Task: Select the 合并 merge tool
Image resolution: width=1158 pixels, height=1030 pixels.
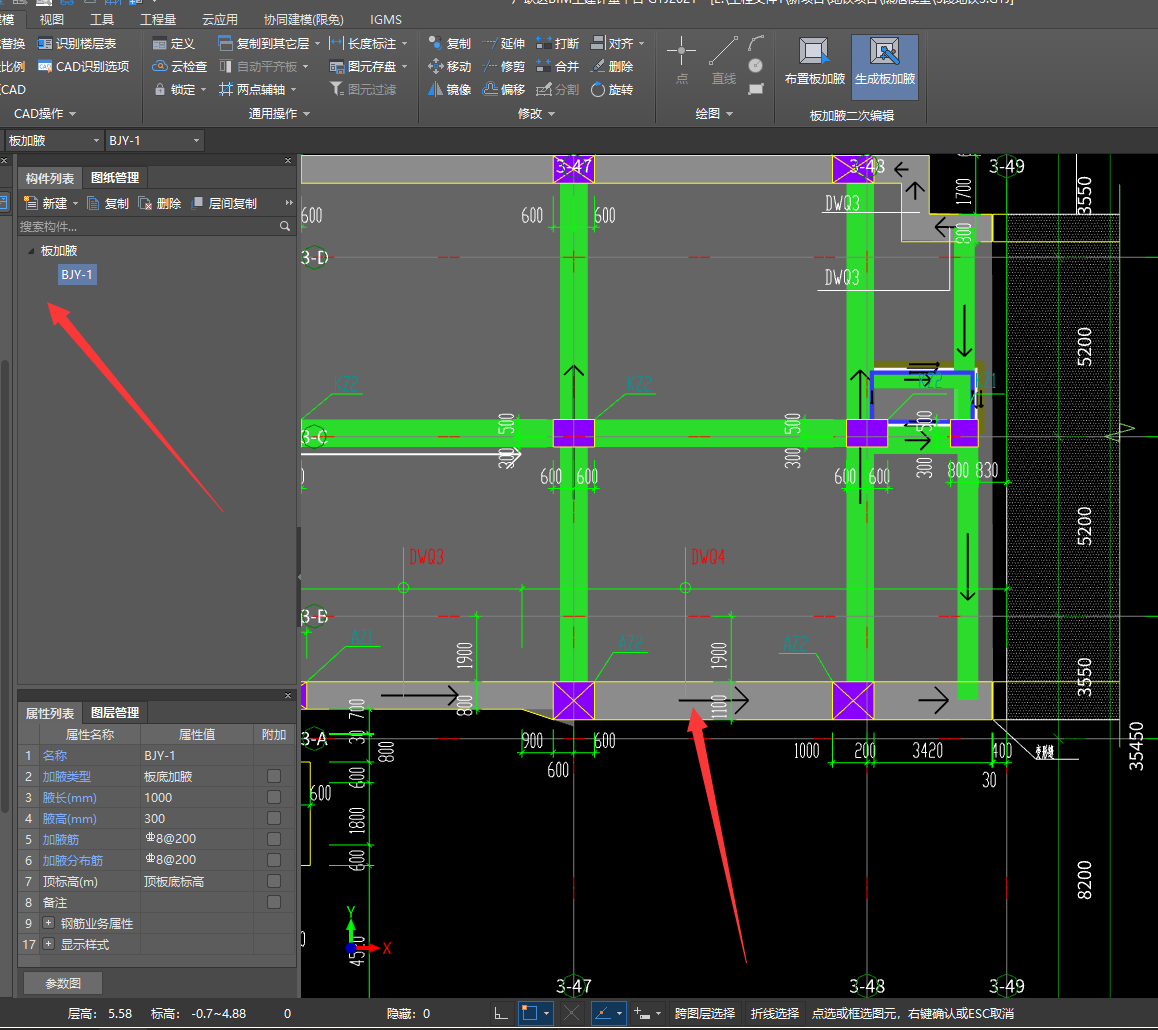Action: tap(558, 66)
